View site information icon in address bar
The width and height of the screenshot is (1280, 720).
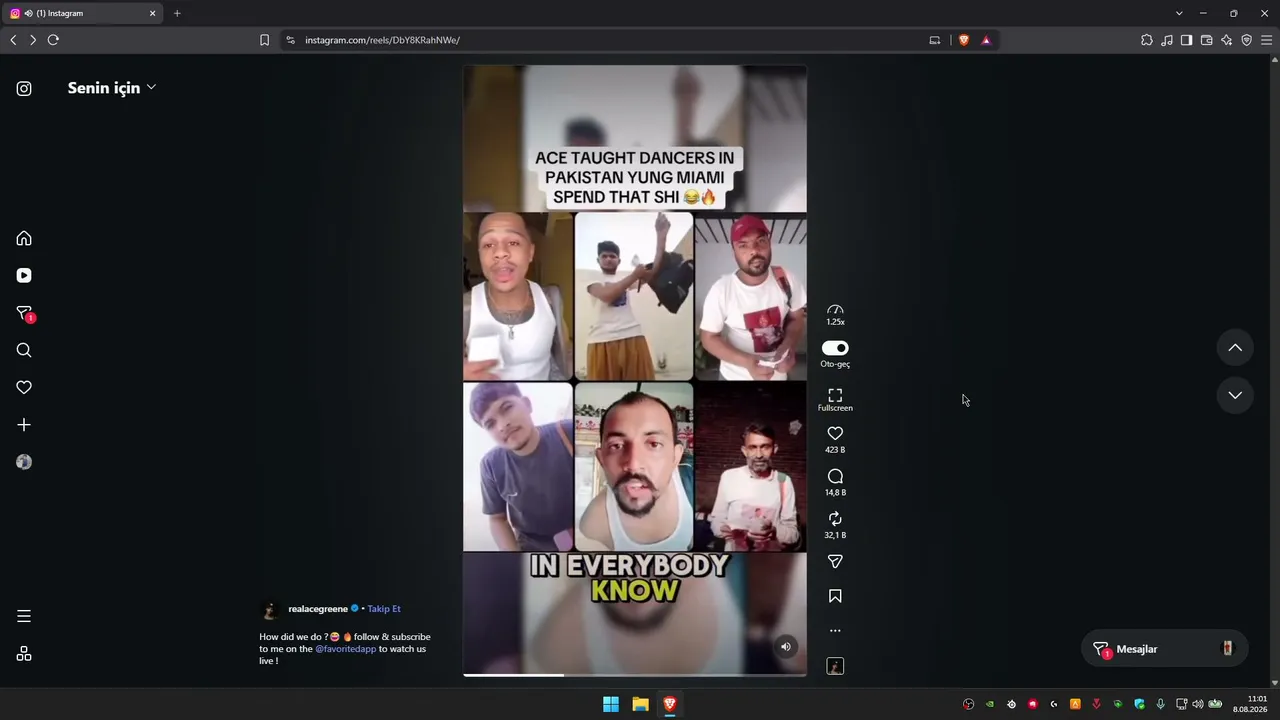click(290, 40)
